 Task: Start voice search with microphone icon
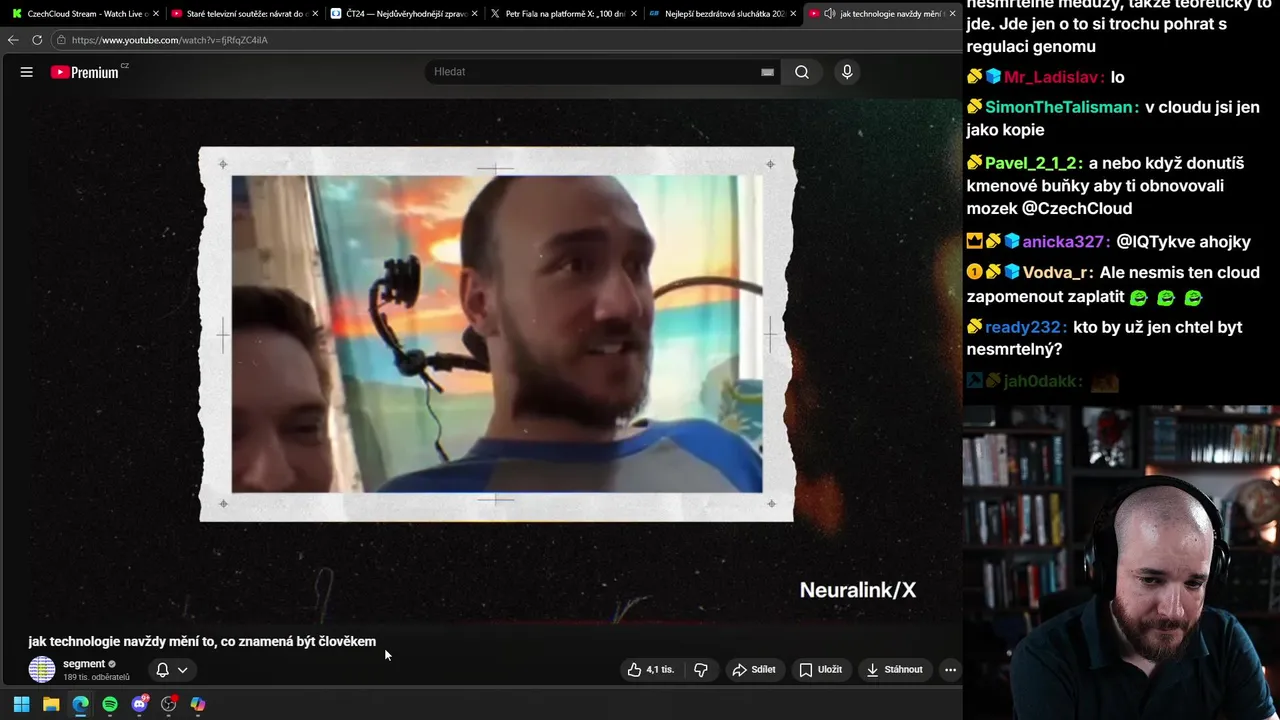(x=847, y=72)
